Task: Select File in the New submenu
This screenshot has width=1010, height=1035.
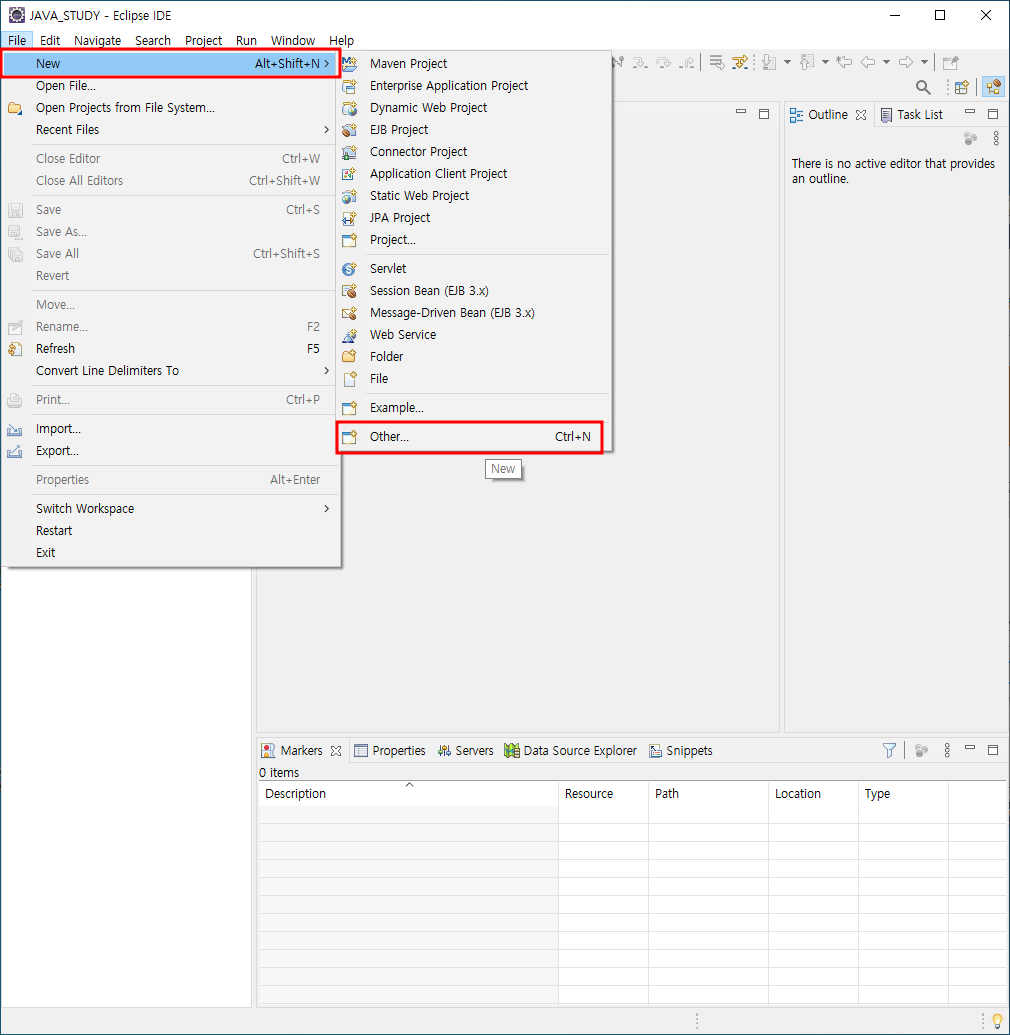Action: click(x=474, y=379)
